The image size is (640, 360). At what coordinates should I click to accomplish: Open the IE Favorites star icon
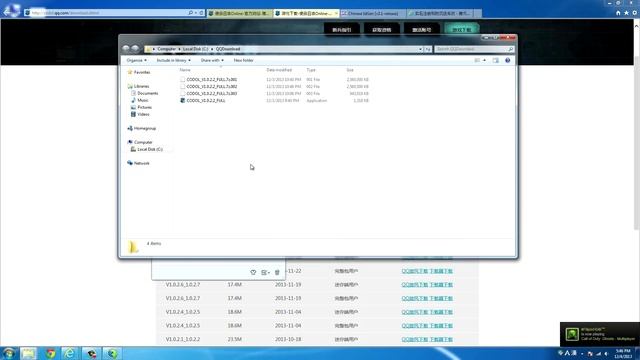(626, 13)
